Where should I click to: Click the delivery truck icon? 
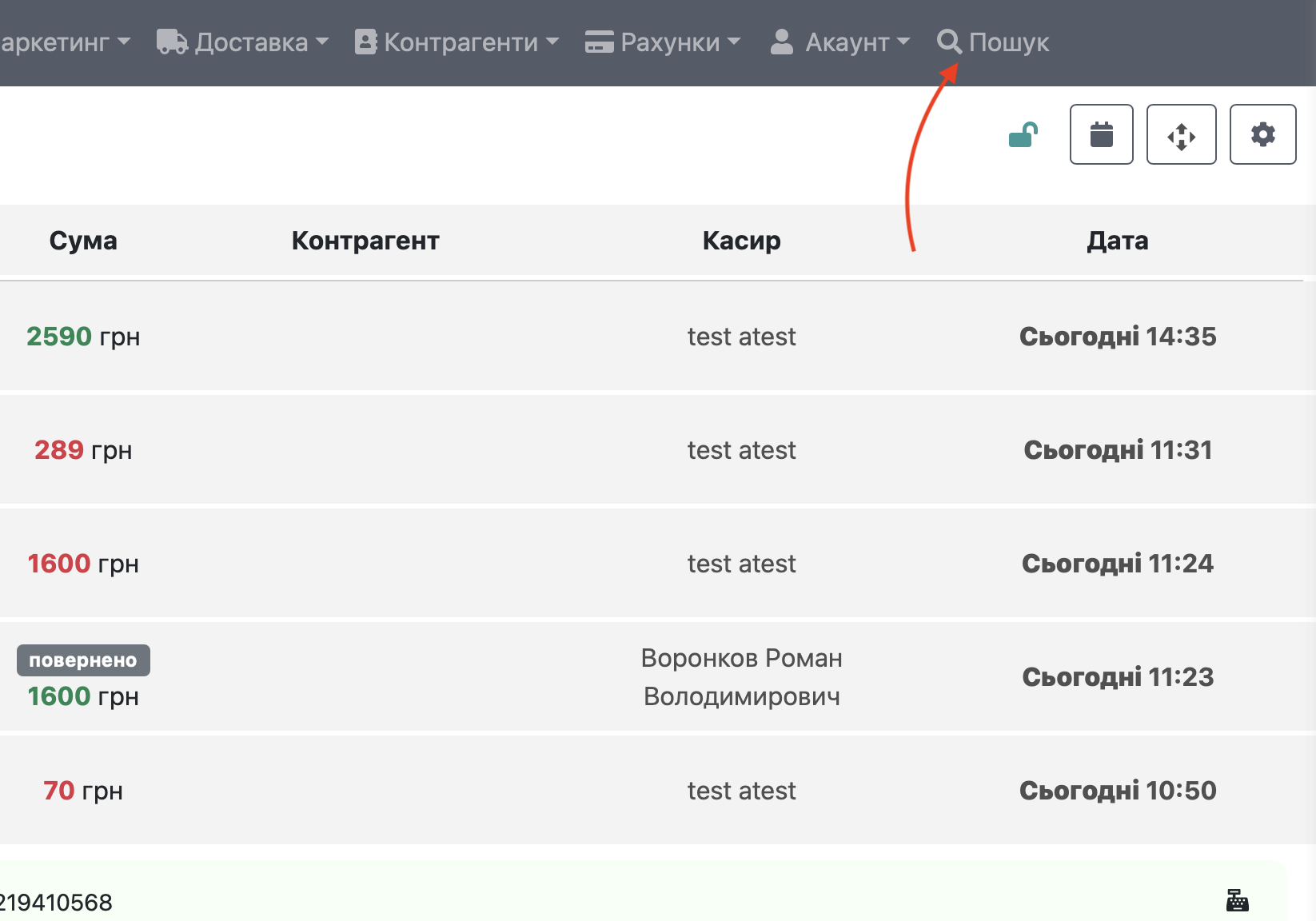(172, 42)
